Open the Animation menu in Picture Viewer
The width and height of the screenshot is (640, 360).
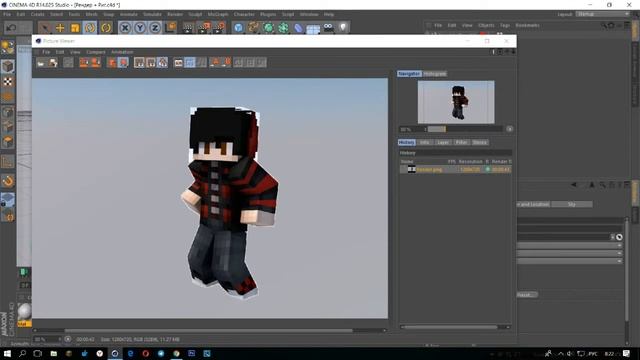(x=122, y=52)
